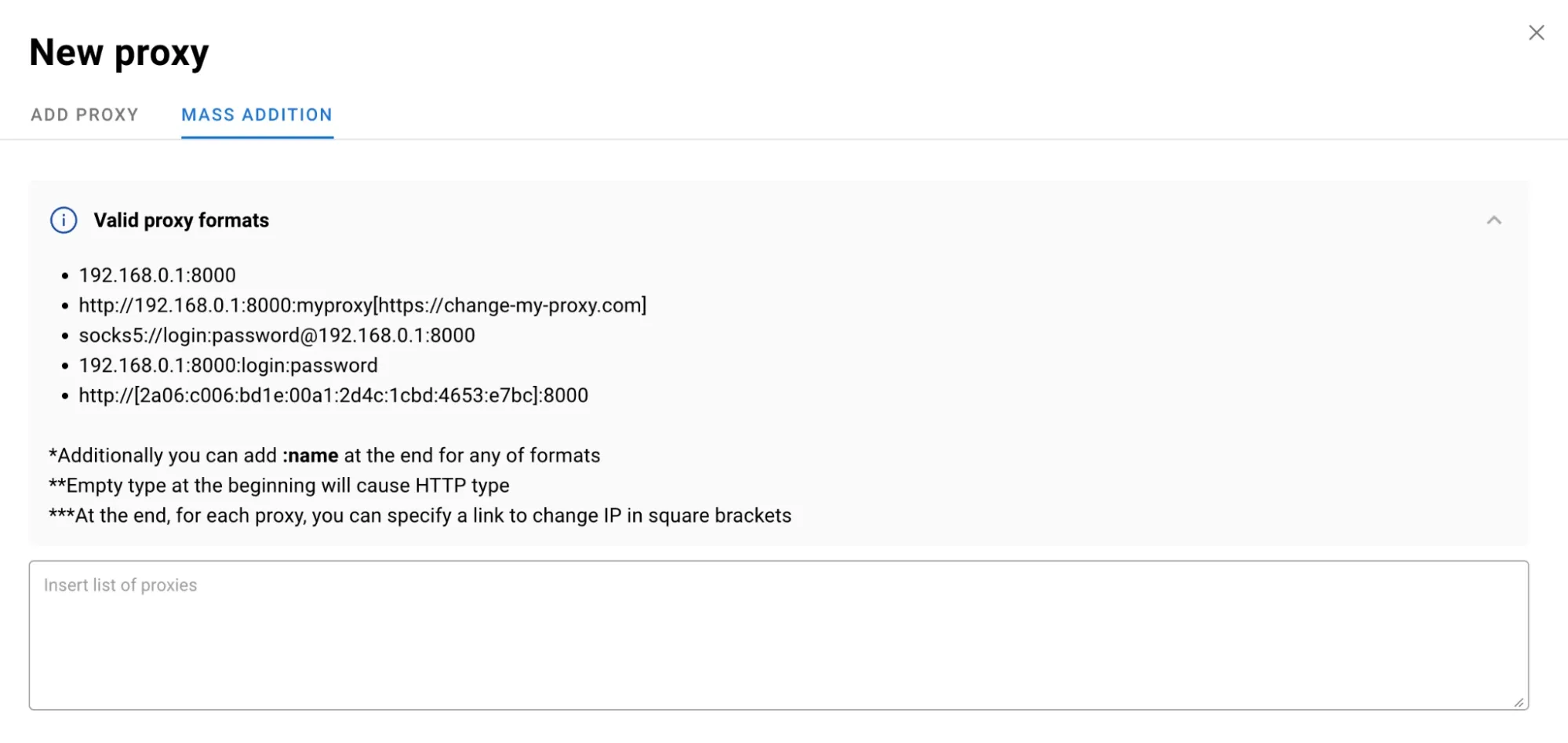
Task: Switch to the ADD PROXY tab
Action: point(84,115)
